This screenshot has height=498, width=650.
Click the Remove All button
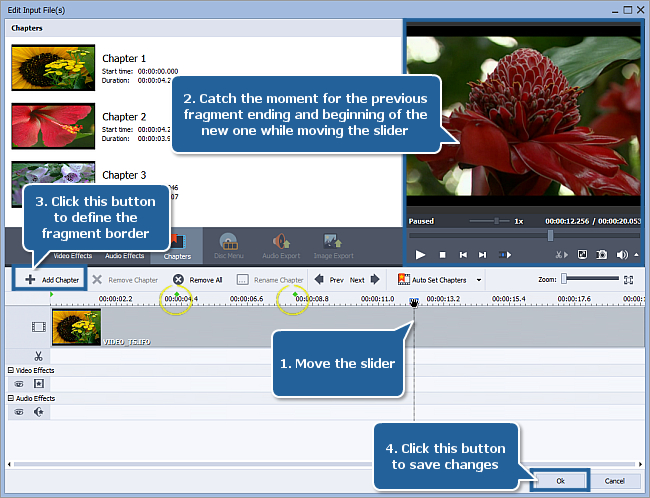[197, 280]
